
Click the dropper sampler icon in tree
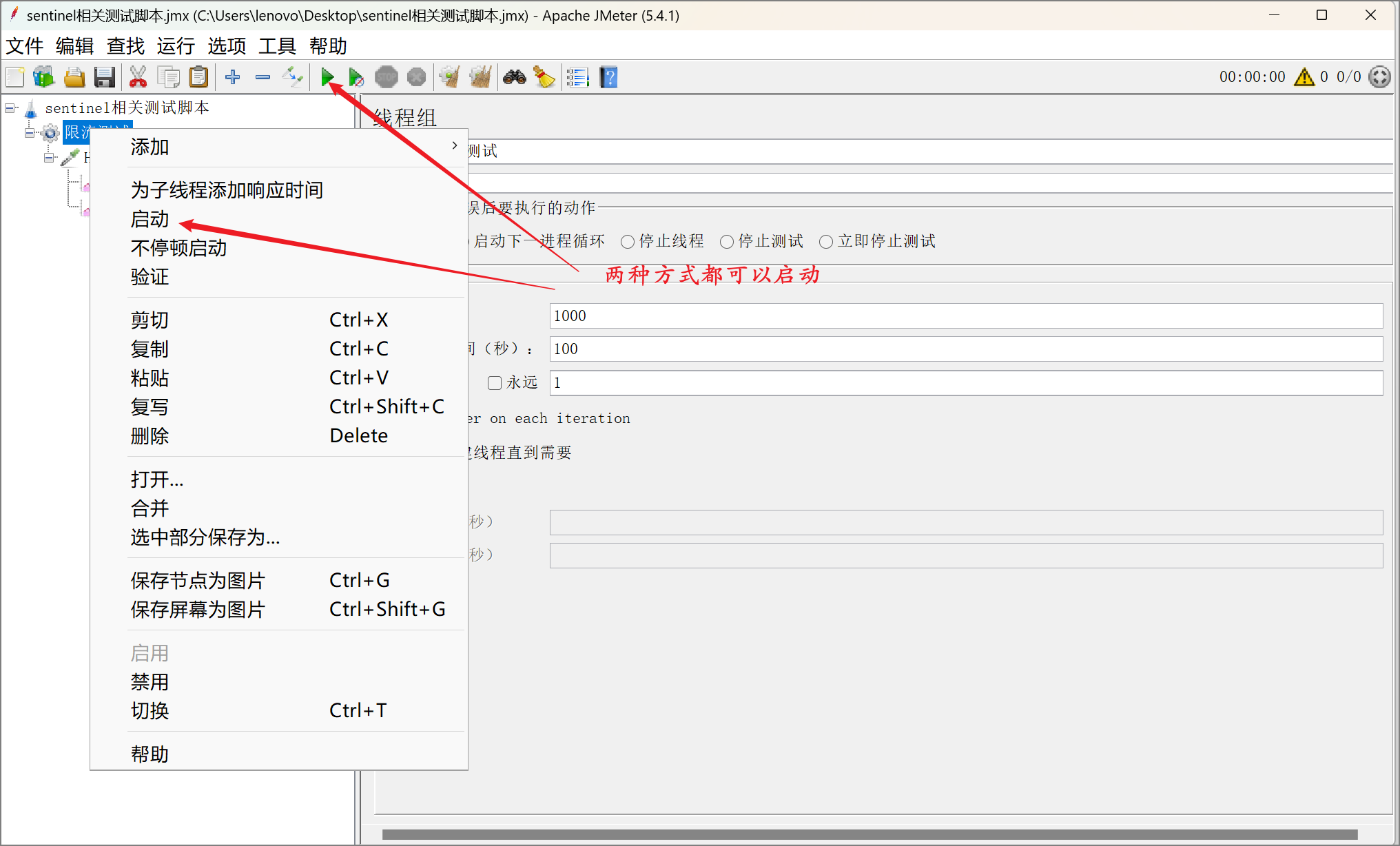[x=70, y=158]
